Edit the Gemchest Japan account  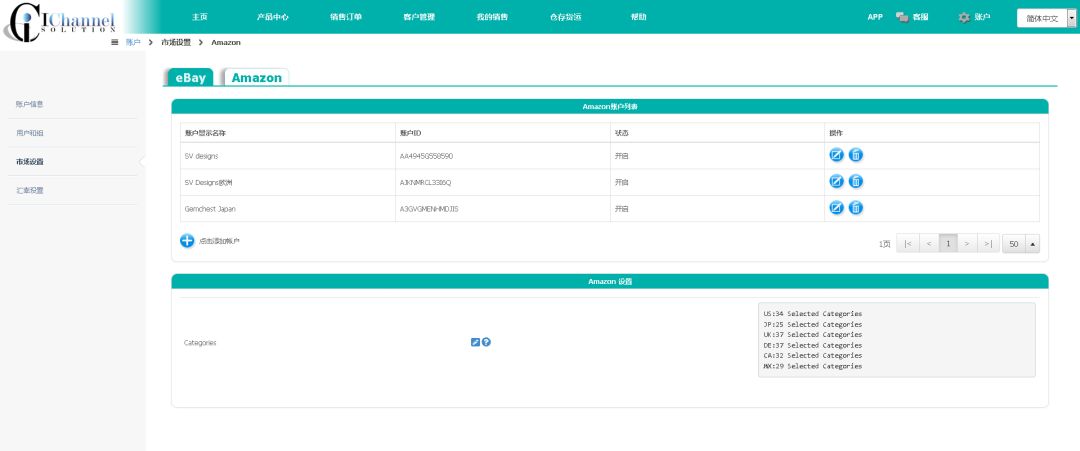coord(836,208)
